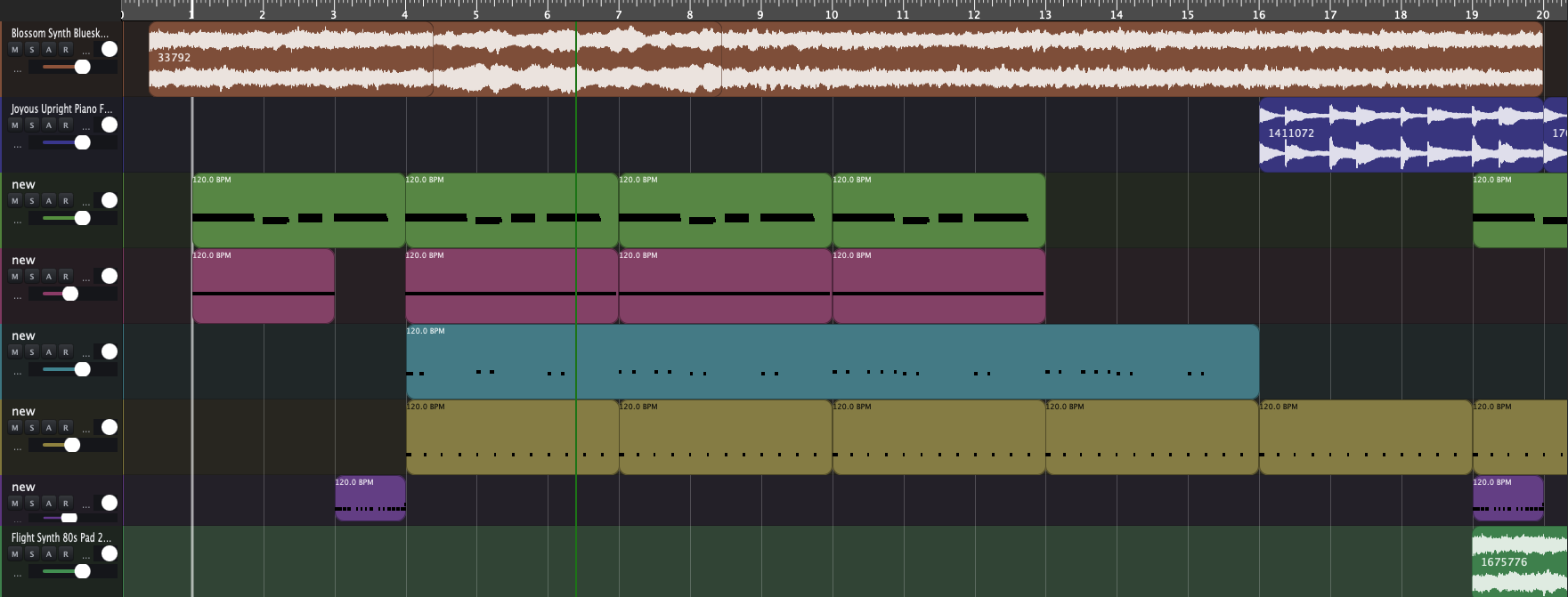Open the upper '...' menu on olive 'new' track
The width and height of the screenshot is (1568, 597).
click(x=85, y=429)
